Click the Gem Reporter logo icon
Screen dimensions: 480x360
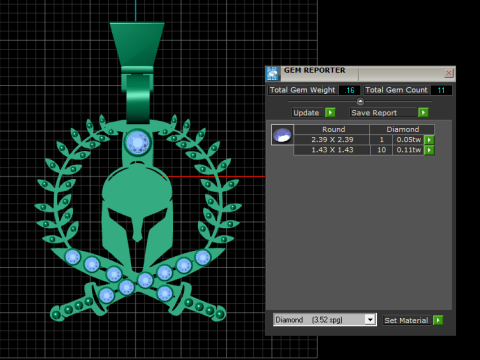click(x=273, y=73)
